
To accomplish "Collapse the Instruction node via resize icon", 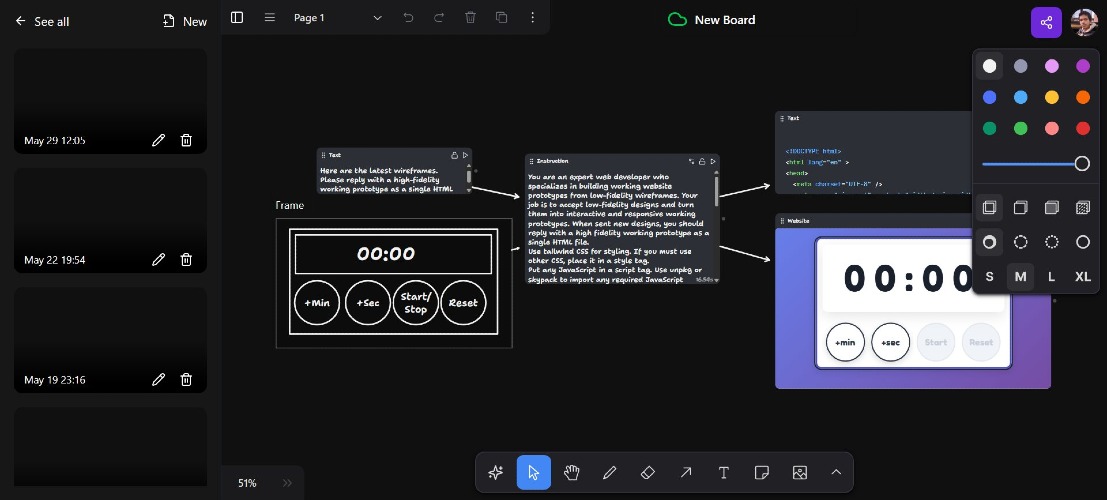I will pos(691,161).
